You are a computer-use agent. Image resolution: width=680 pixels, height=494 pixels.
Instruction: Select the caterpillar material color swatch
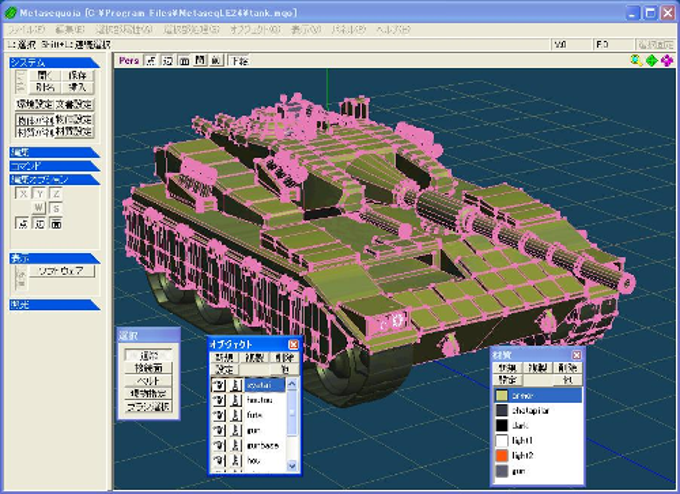coord(501,410)
